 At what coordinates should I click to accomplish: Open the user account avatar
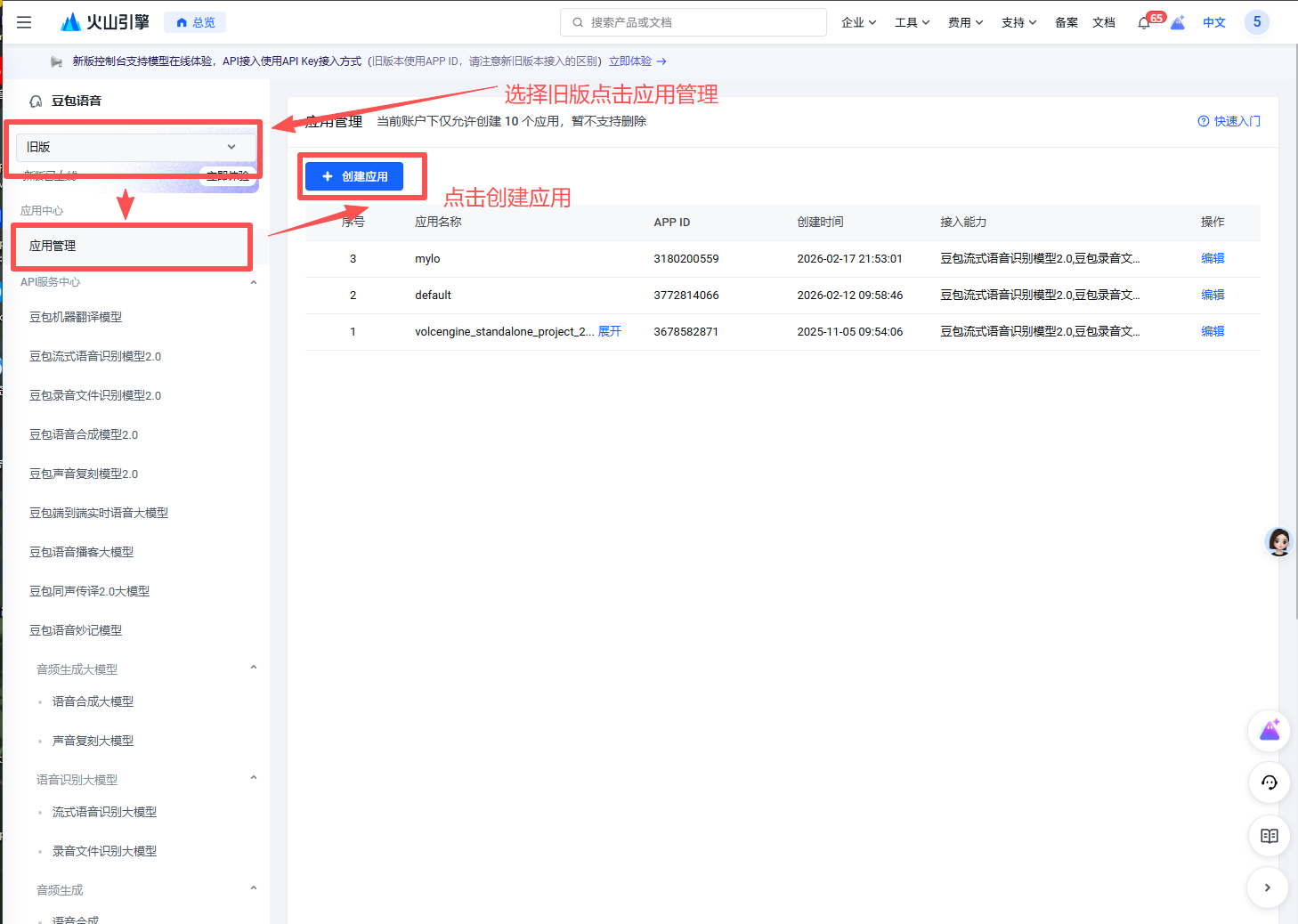(x=1257, y=22)
